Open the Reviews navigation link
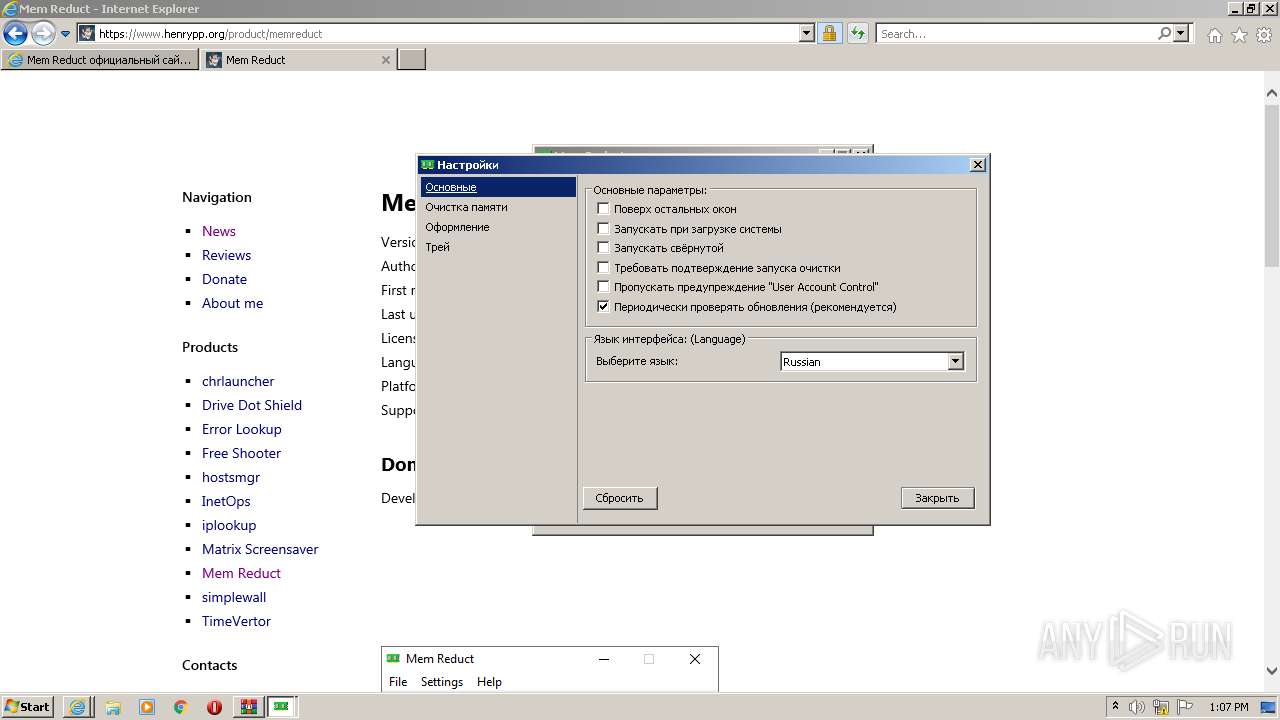Screen dimensions: 1280x720 click(226, 255)
